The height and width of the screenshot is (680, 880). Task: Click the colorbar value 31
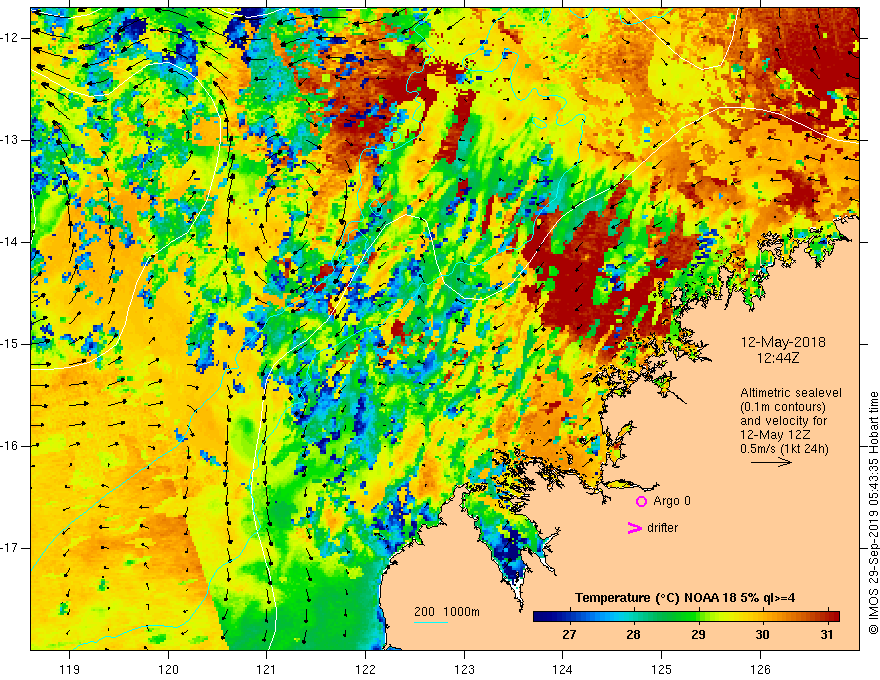point(826,635)
